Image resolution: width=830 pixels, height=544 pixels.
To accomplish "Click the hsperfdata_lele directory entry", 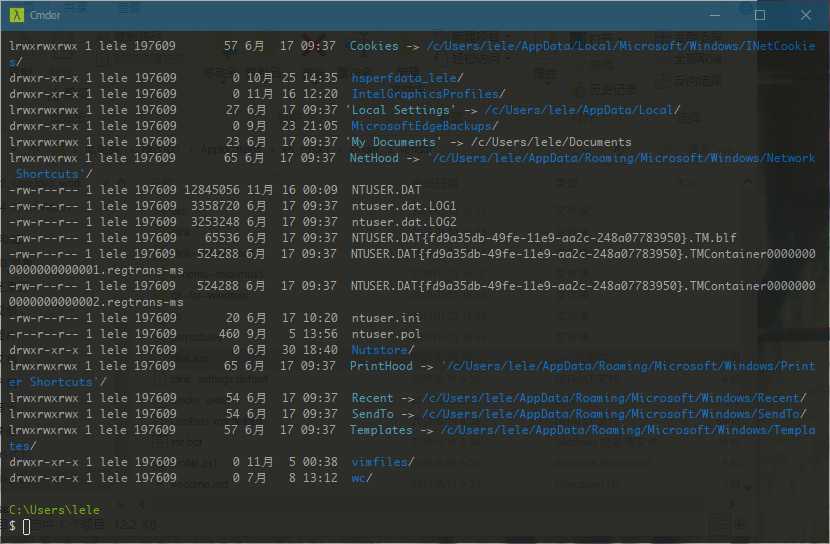I will [407, 78].
